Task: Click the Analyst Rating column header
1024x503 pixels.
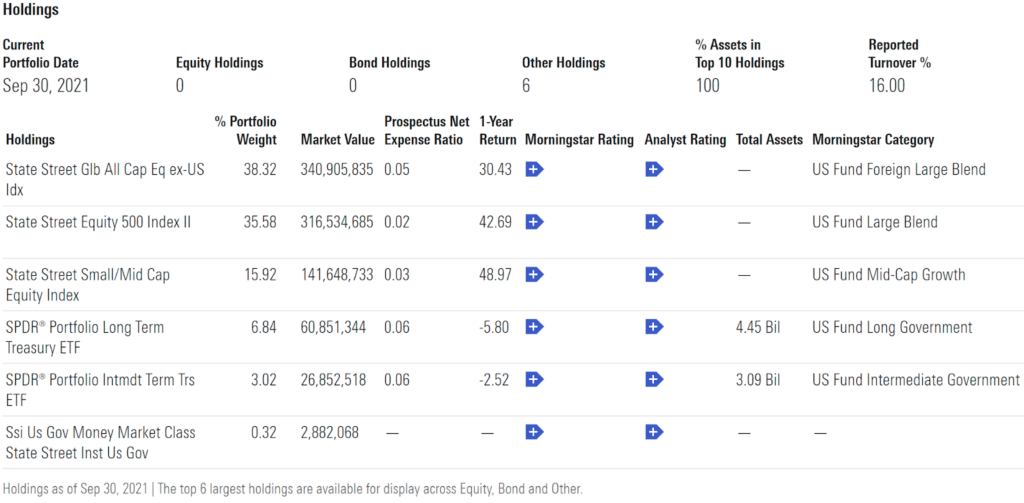Action: 685,140
